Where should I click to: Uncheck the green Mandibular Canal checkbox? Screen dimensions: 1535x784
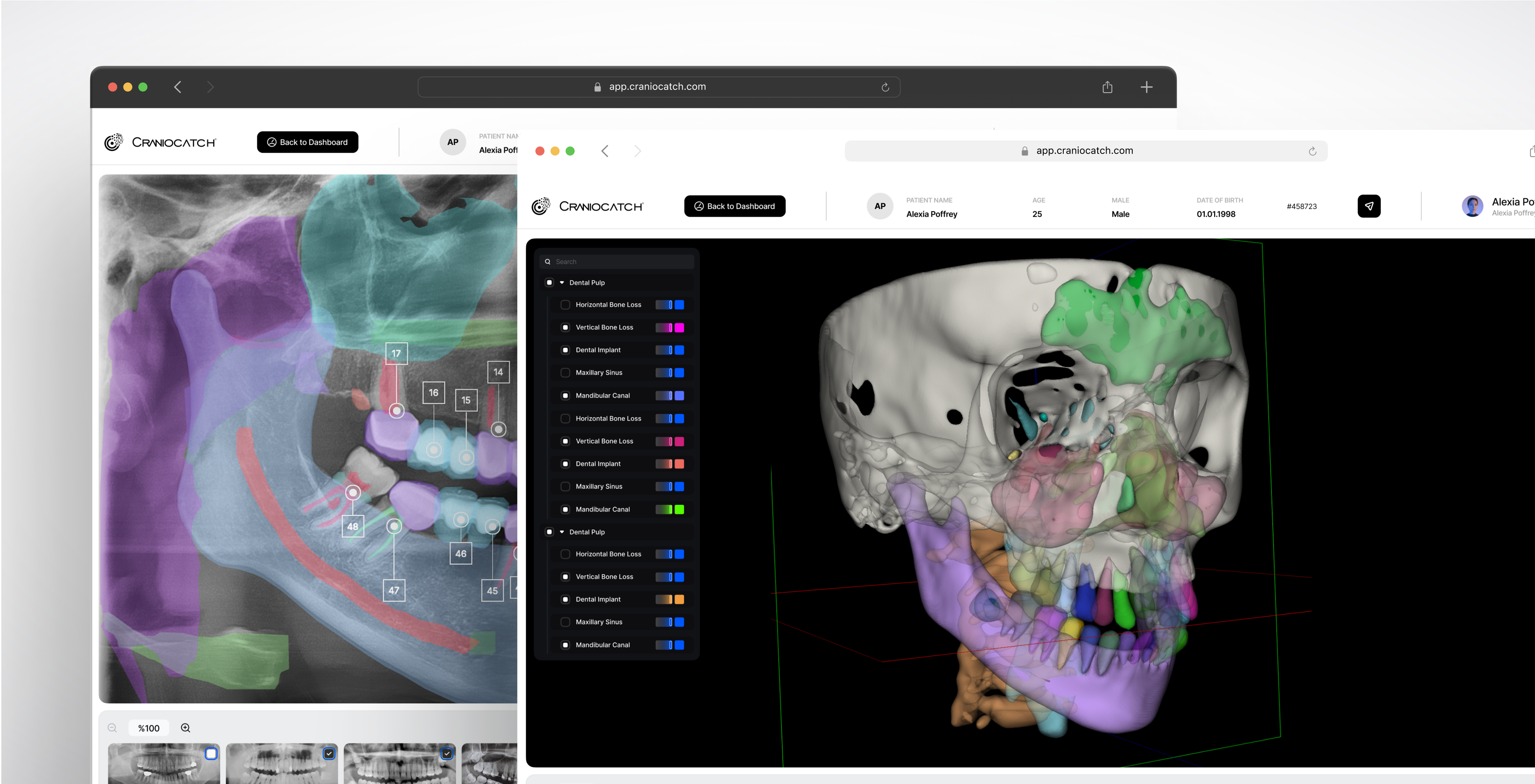565,509
